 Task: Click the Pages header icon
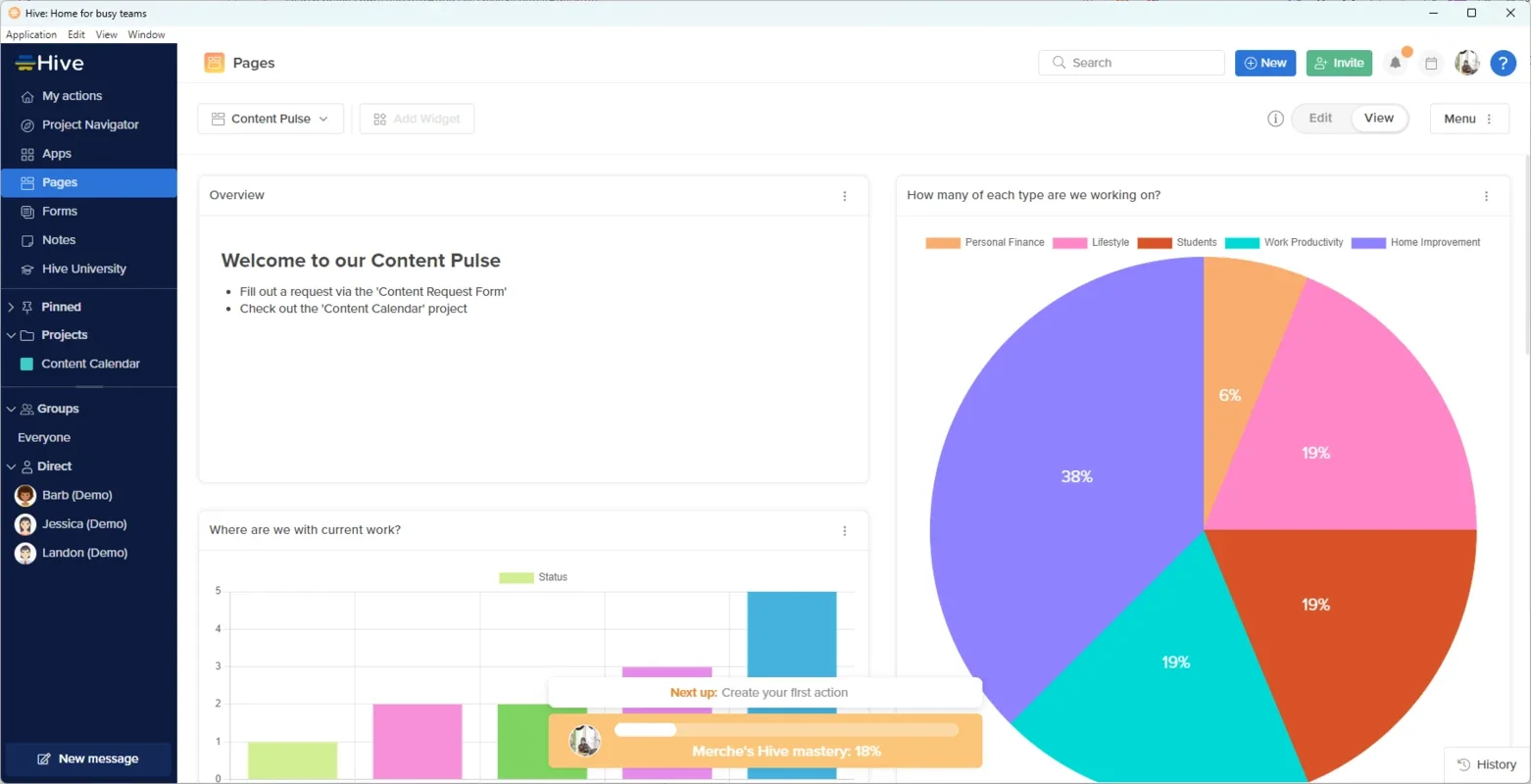[214, 63]
